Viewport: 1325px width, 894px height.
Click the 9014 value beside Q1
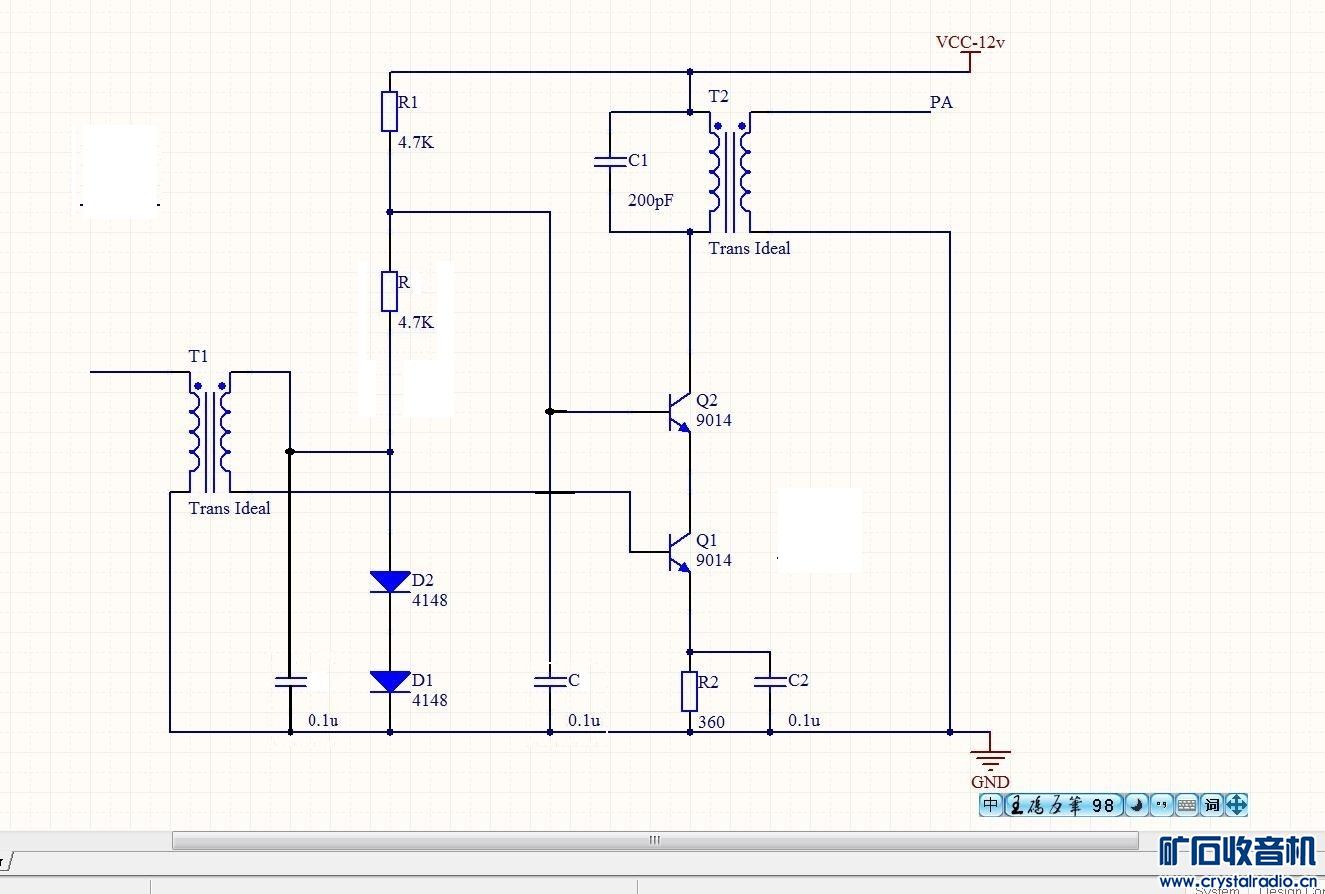714,560
